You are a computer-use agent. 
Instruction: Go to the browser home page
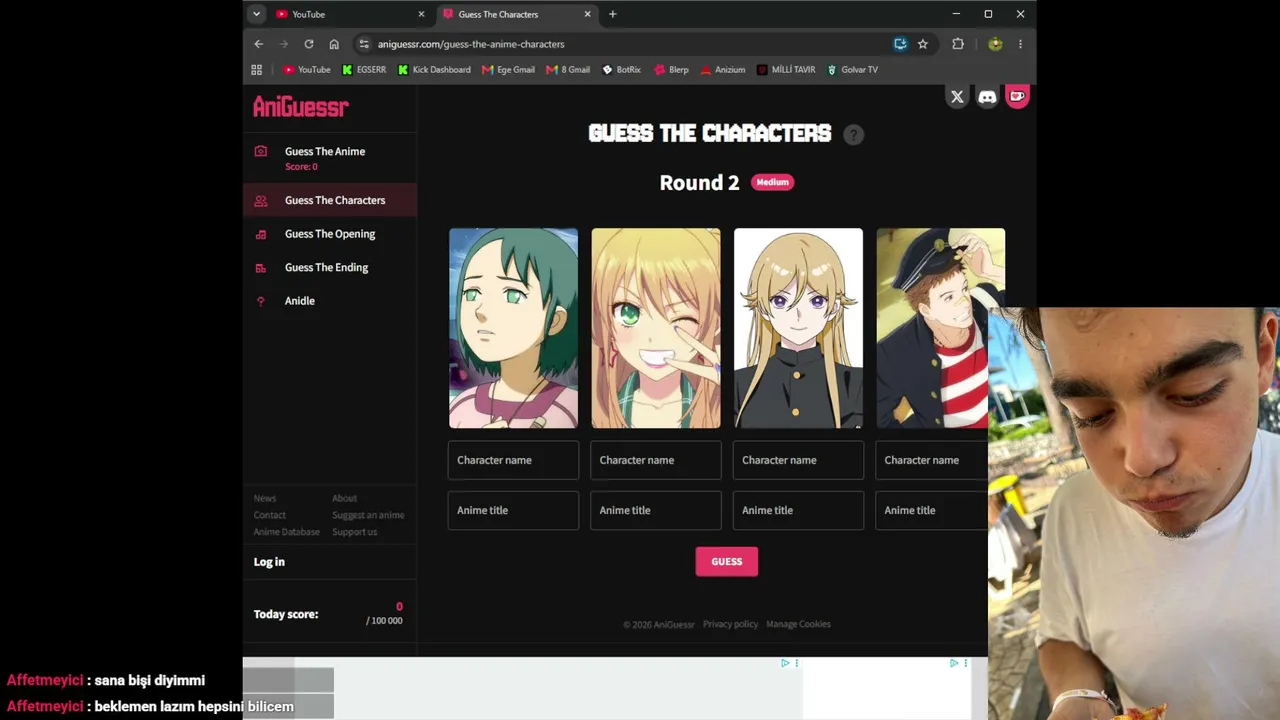tap(334, 44)
